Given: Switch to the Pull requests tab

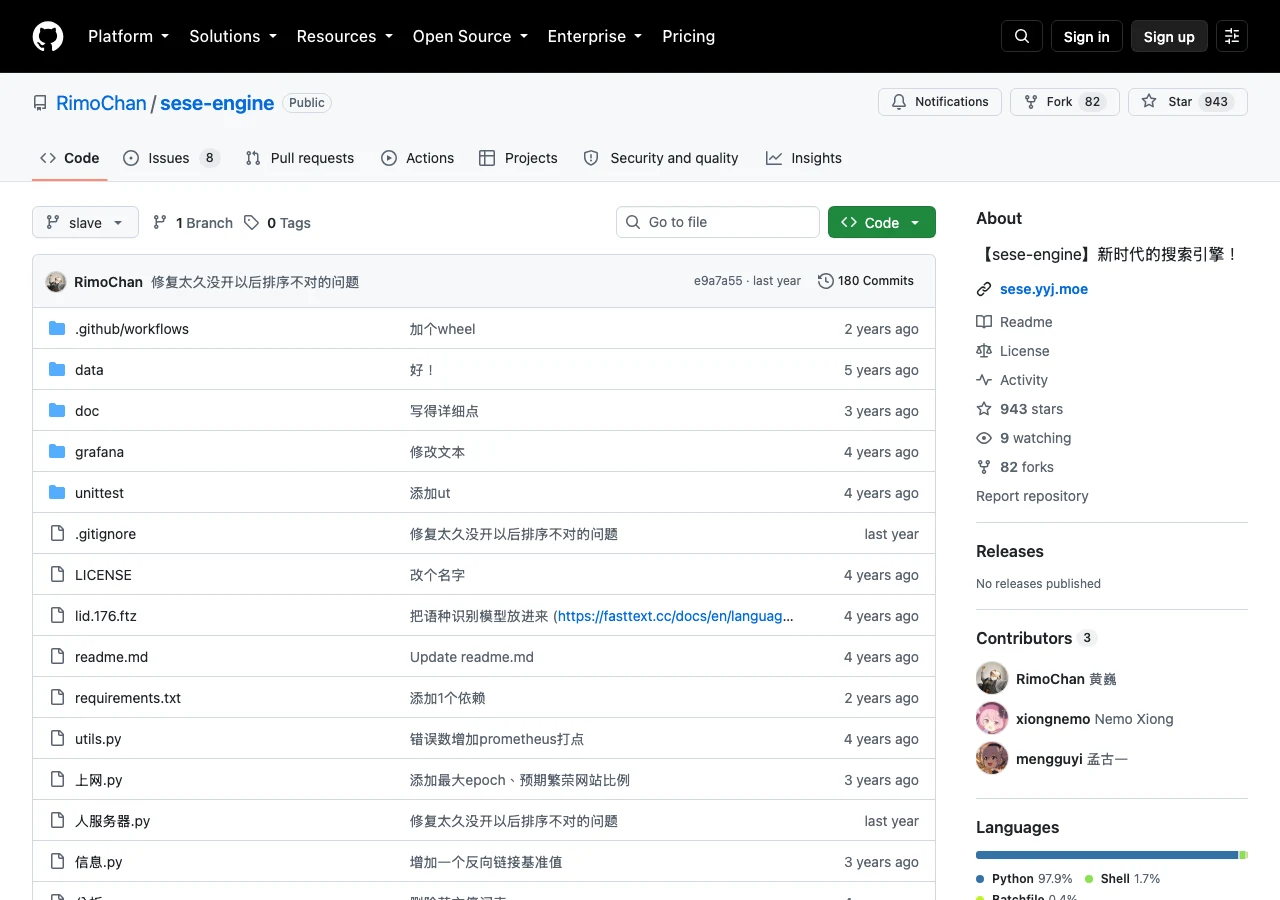Looking at the screenshot, I should (299, 158).
